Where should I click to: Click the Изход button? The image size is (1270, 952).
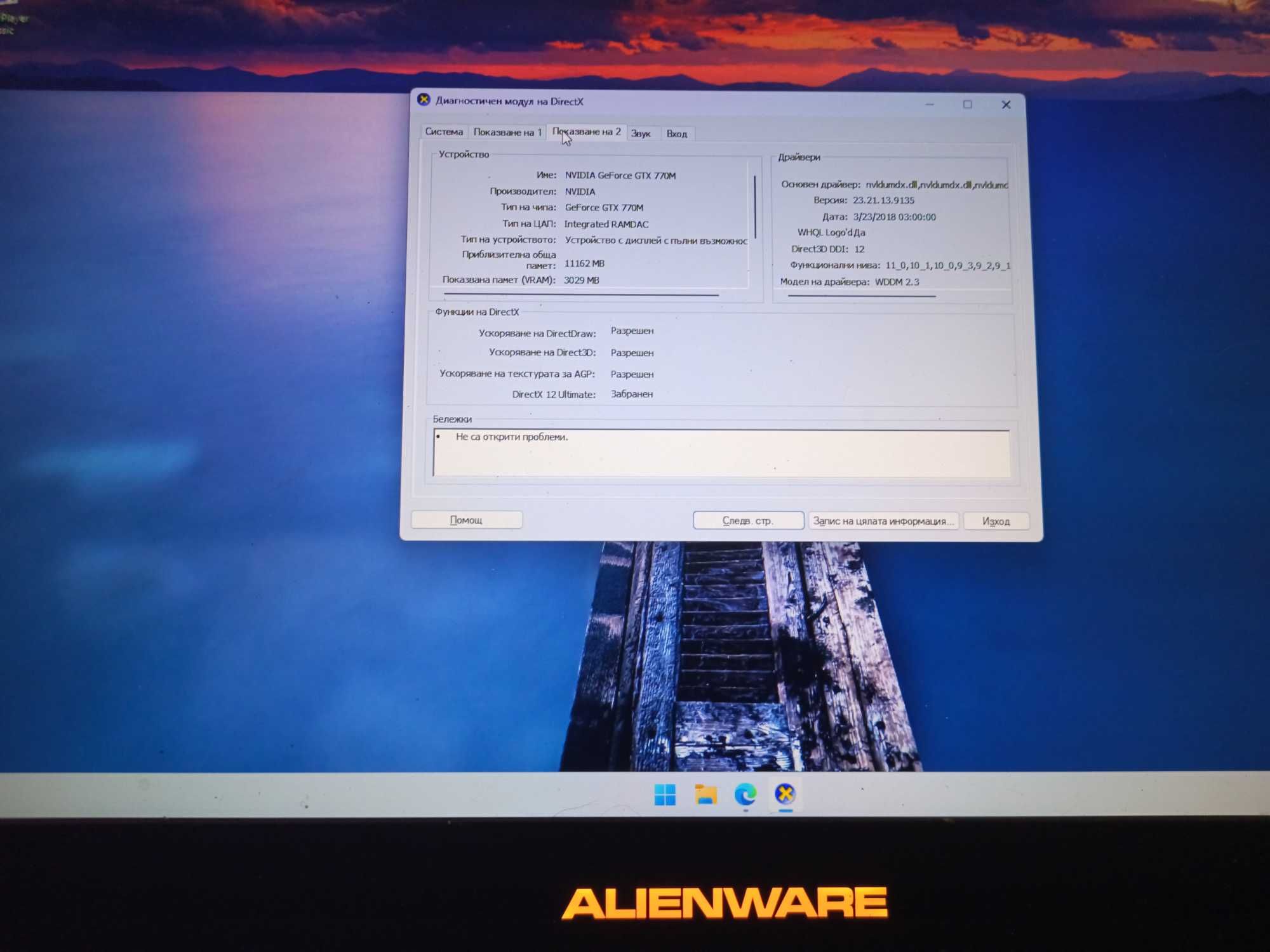click(x=996, y=521)
